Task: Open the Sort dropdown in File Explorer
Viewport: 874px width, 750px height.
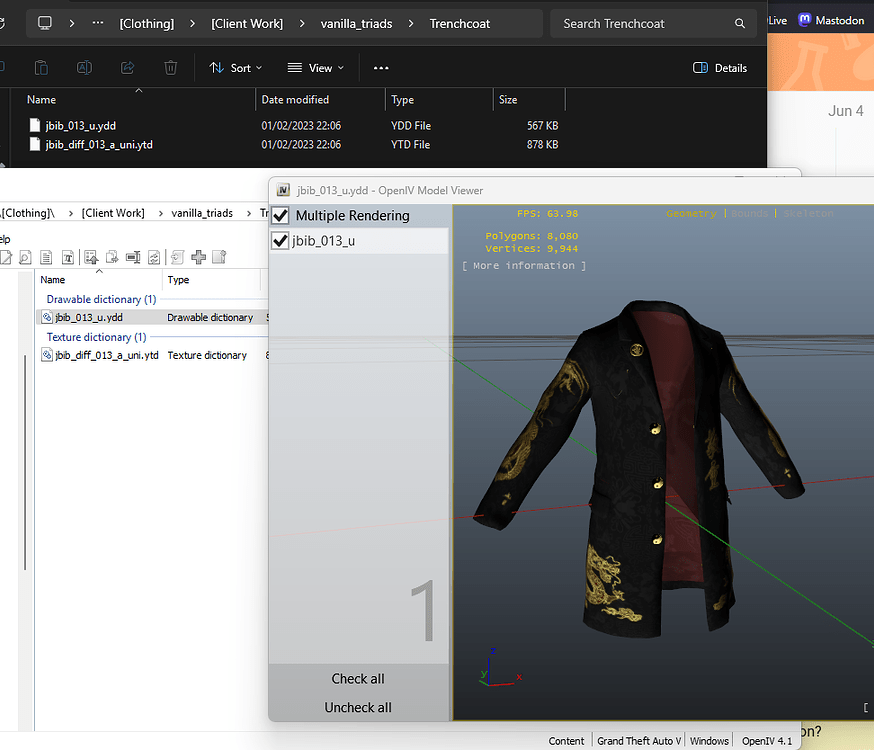Action: 235,67
